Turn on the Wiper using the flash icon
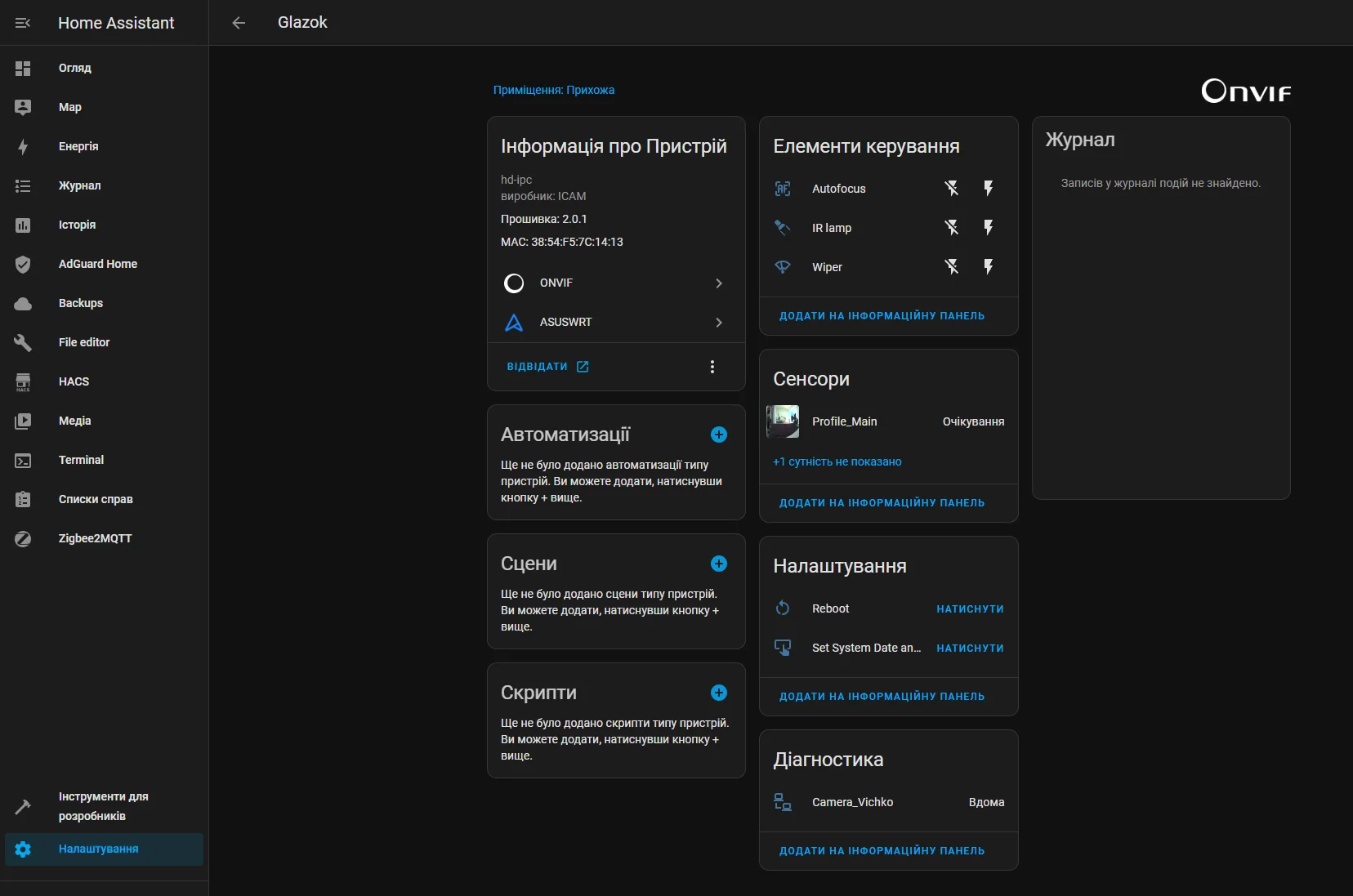 pos(989,267)
